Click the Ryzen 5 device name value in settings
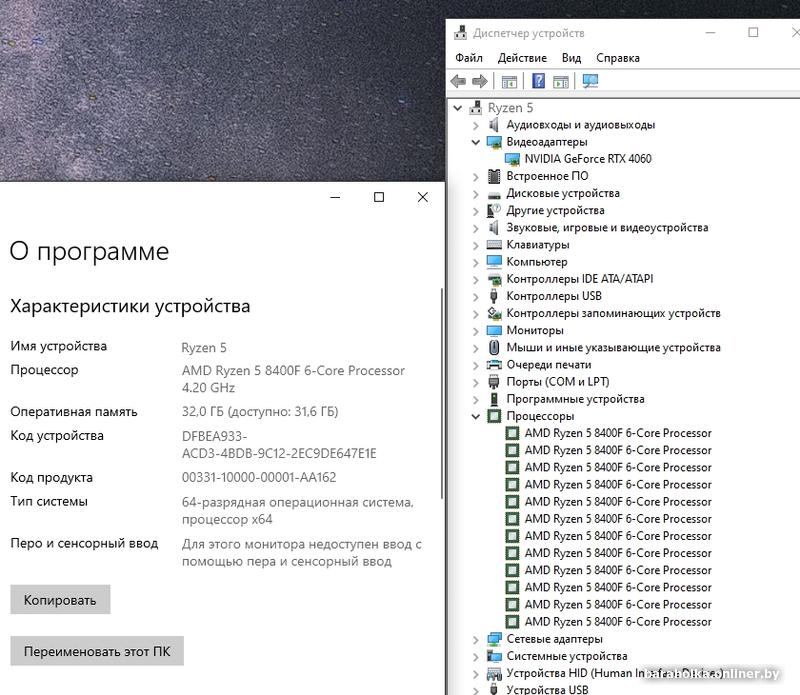The width and height of the screenshot is (800, 695). pyautogui.click(x=204, y=348)
